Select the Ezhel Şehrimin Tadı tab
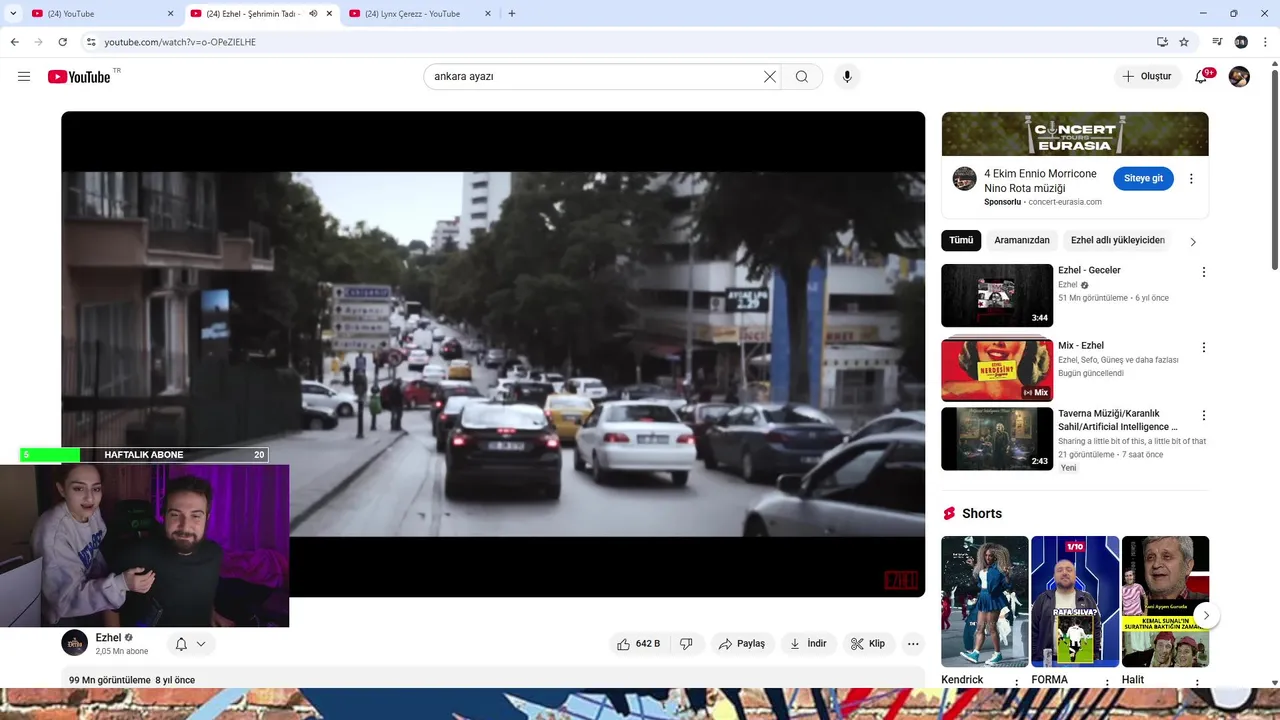The height and width of the screenshot is (720, 1280). pos(250,14)
